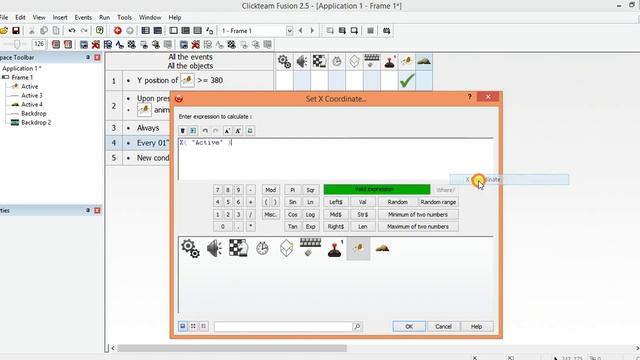Select the Active 4 mound object icon in dialog
Image resolution: width=640 pixels, height=360 pixels.
tap(382, 248)
